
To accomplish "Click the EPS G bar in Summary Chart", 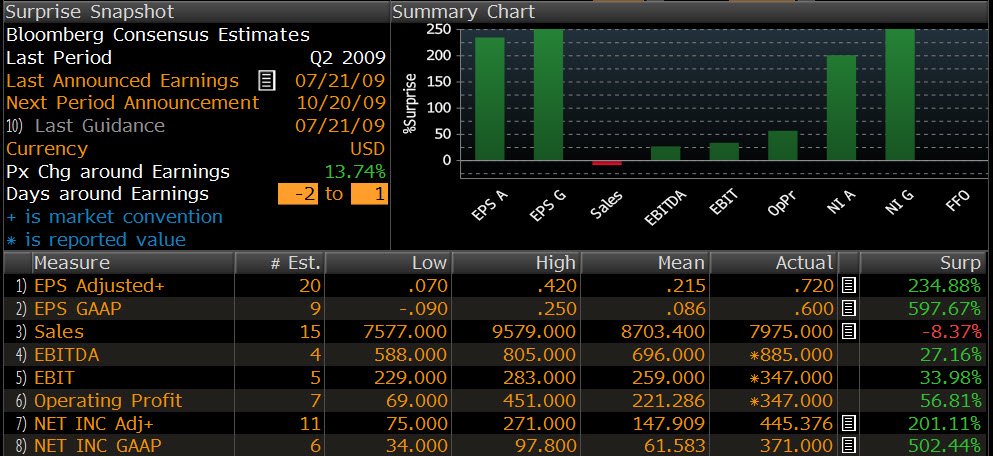I will pos(548,95).
